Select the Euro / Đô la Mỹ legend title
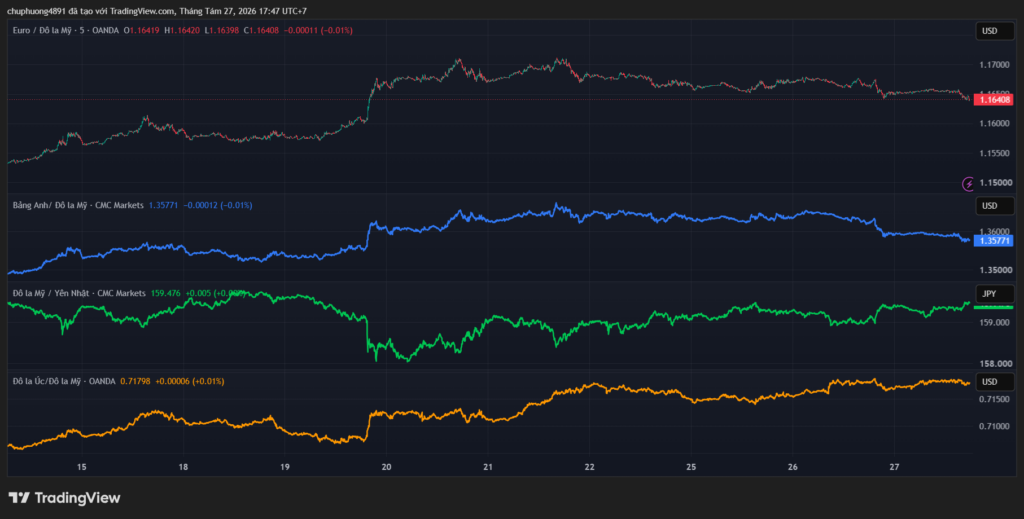The image size is (1024, 519). pos(66,30)
